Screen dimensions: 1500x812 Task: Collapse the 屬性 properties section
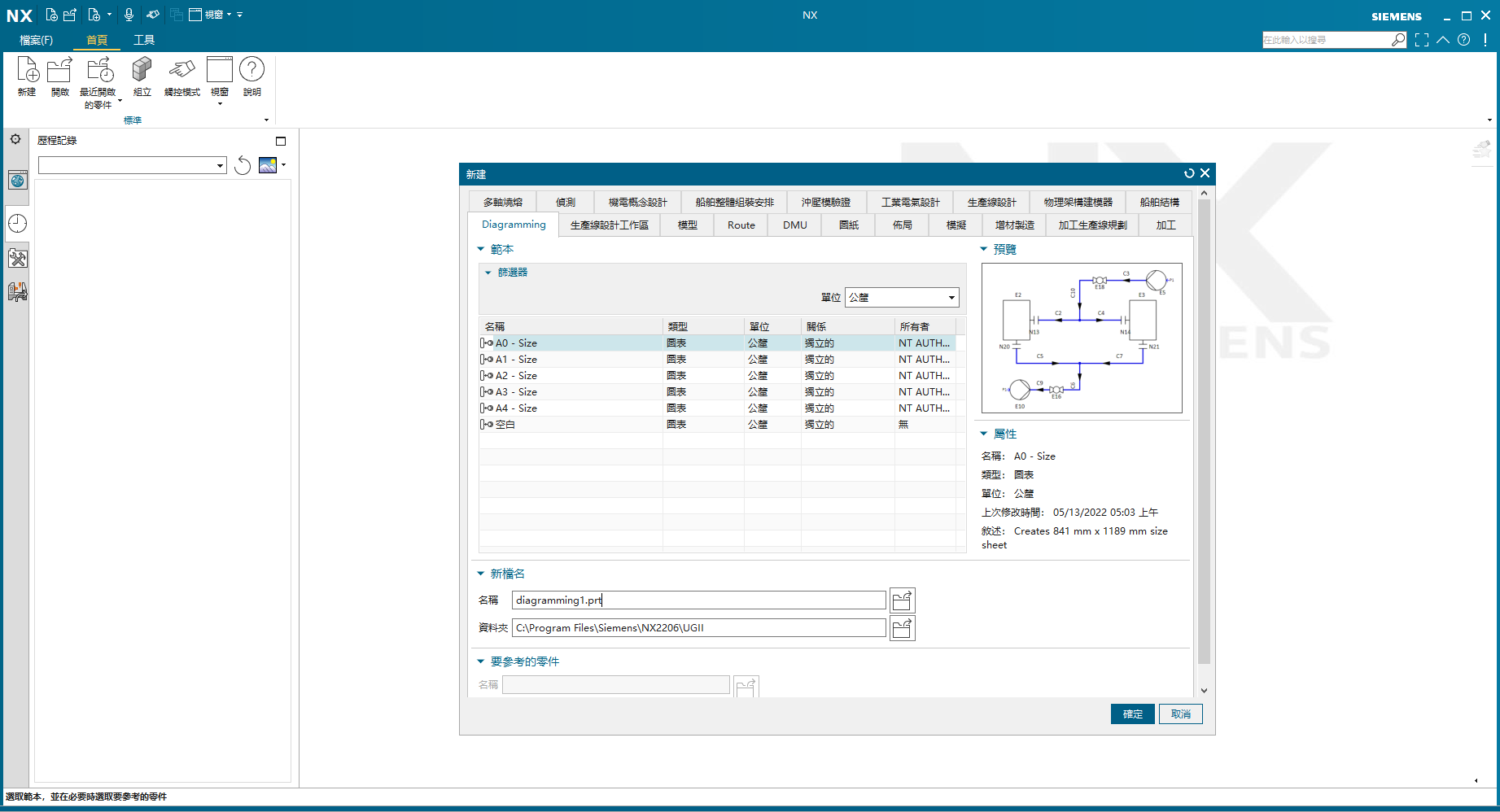983,434
